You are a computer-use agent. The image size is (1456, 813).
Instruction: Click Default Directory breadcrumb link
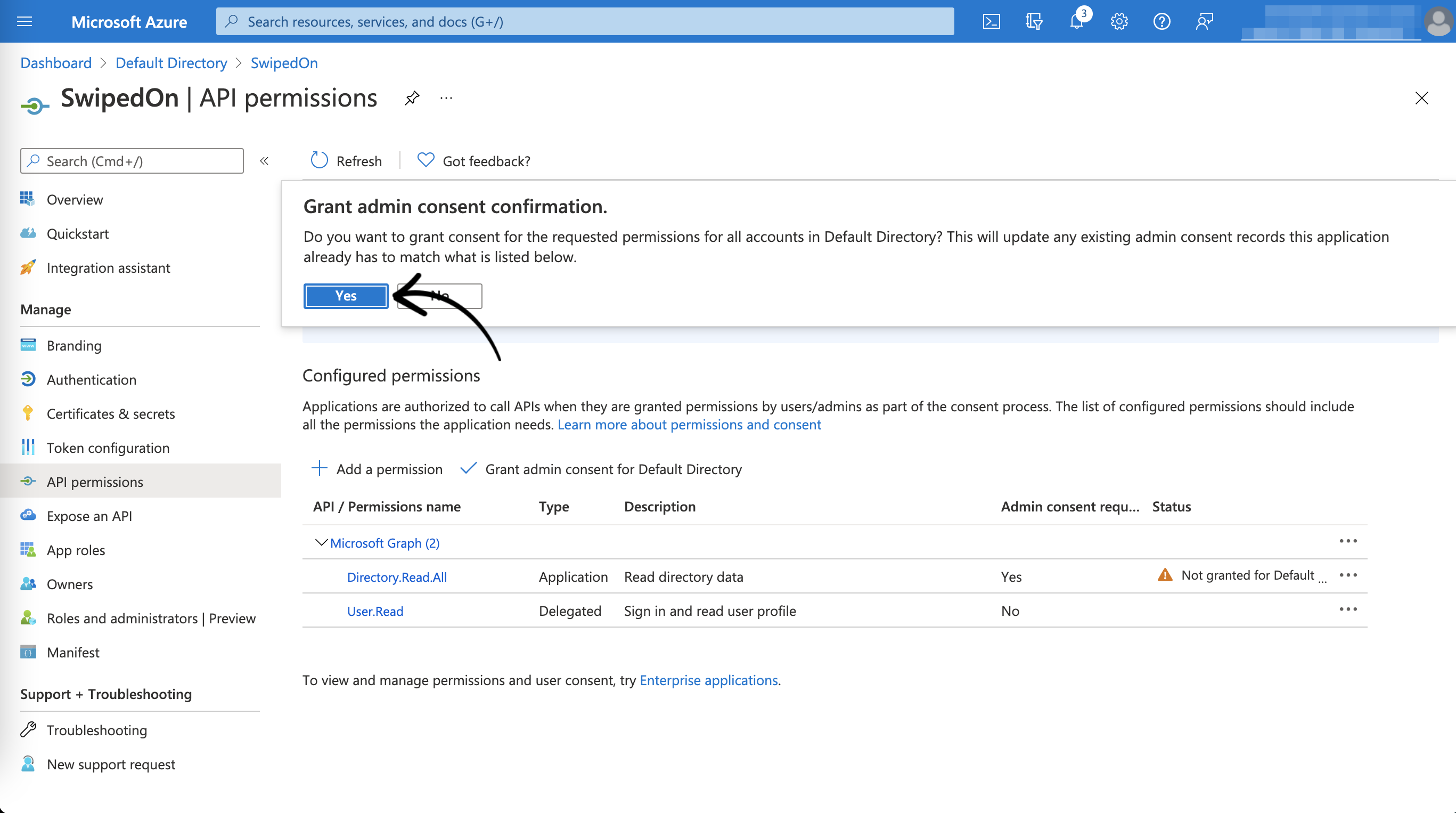pyautogui.click(x=171, y=63)
